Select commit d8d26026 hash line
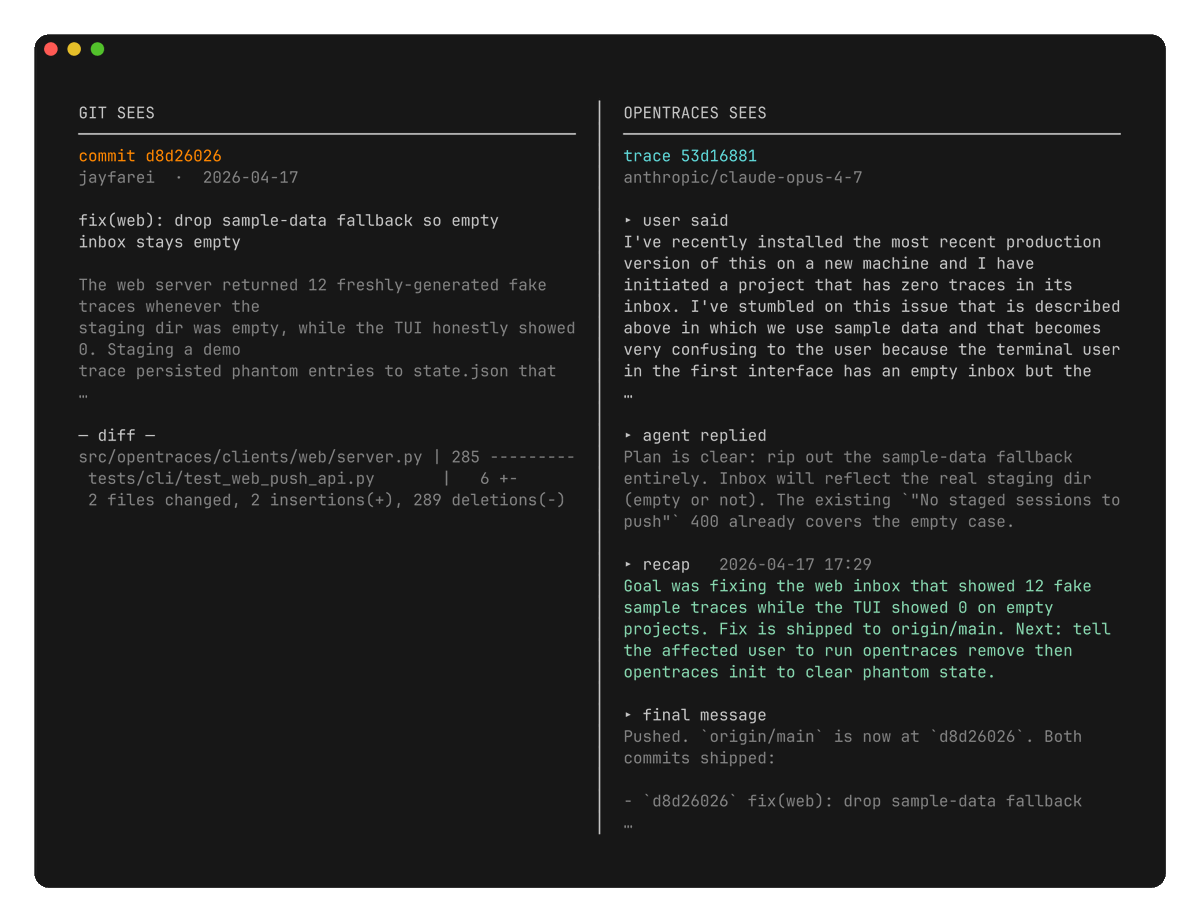 150,156
